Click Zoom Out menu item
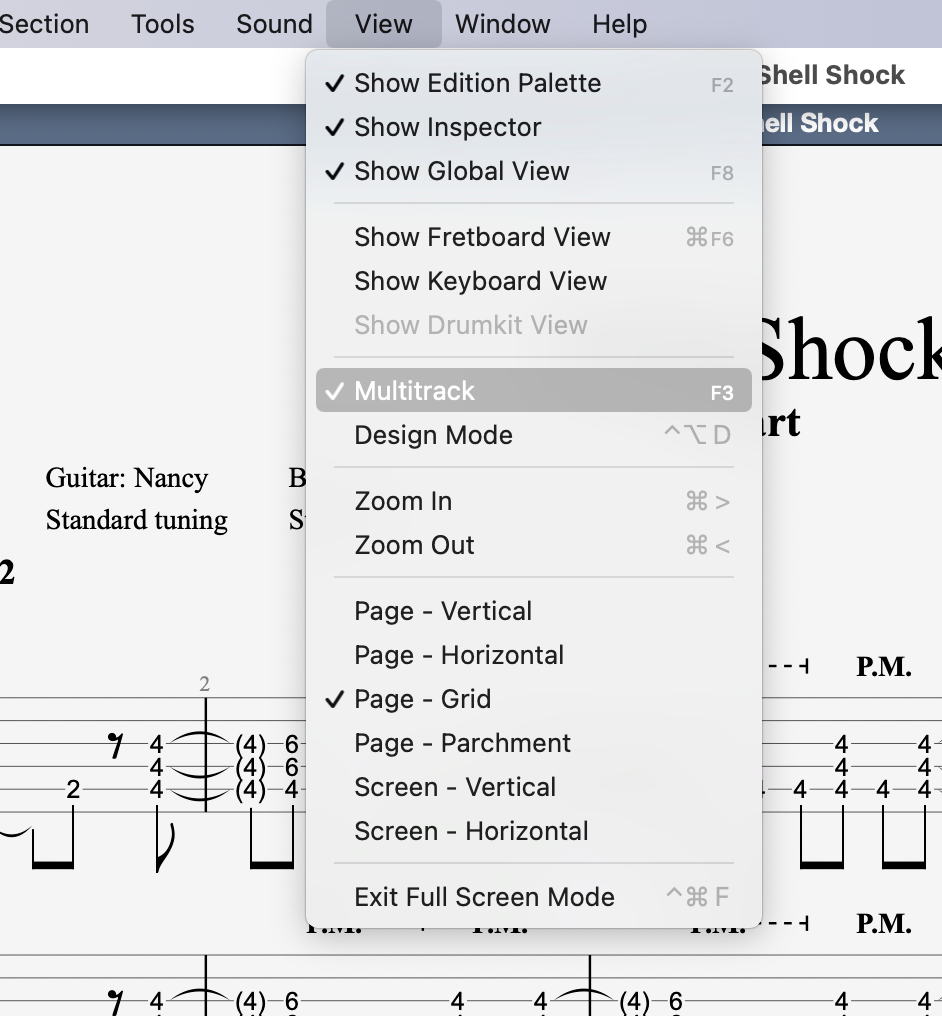The image size is (942, 1016). click(533, 546)
